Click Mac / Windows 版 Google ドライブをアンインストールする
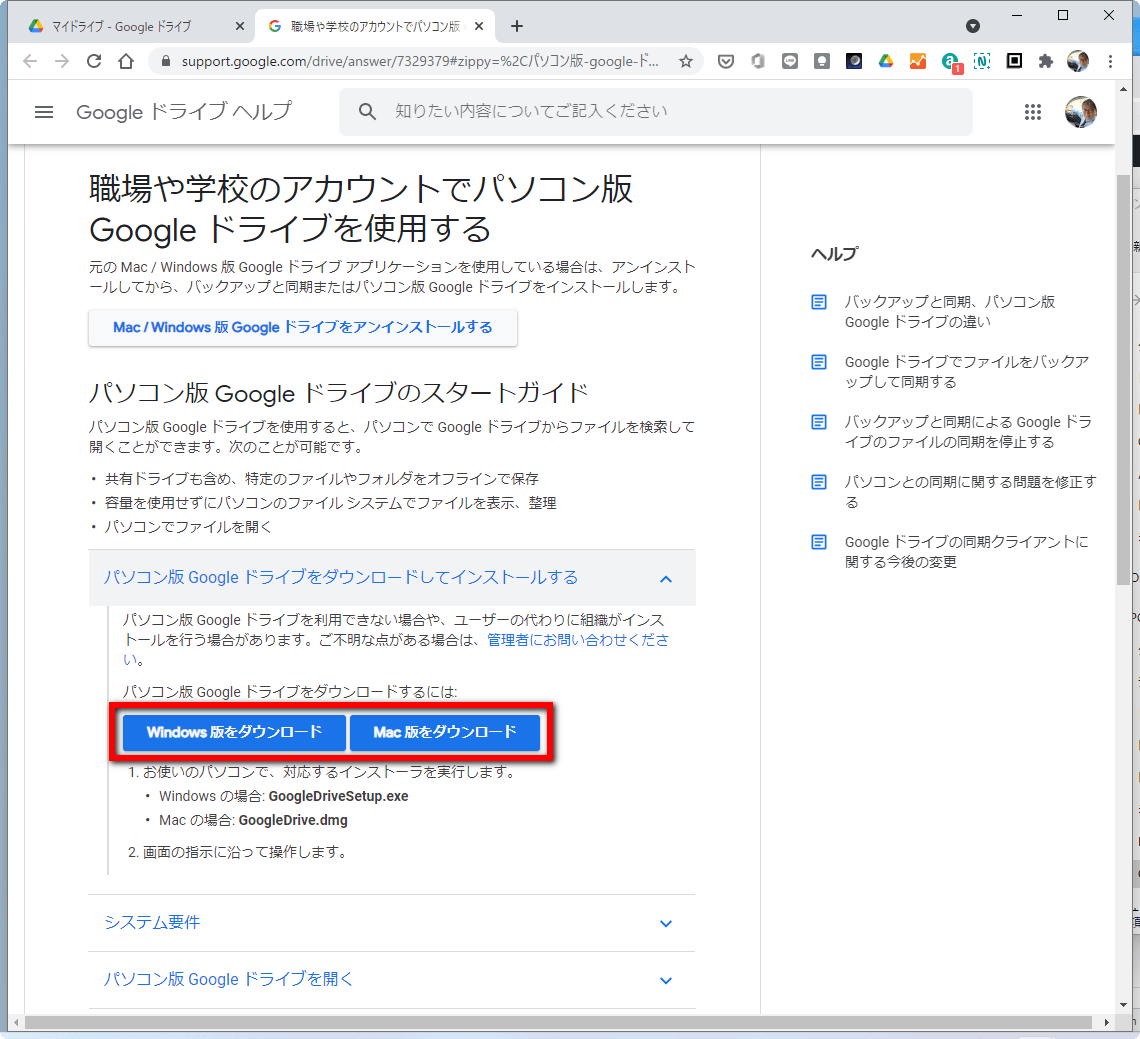Viewport: 1140px width, 1039px height. (x=302, y=327)
